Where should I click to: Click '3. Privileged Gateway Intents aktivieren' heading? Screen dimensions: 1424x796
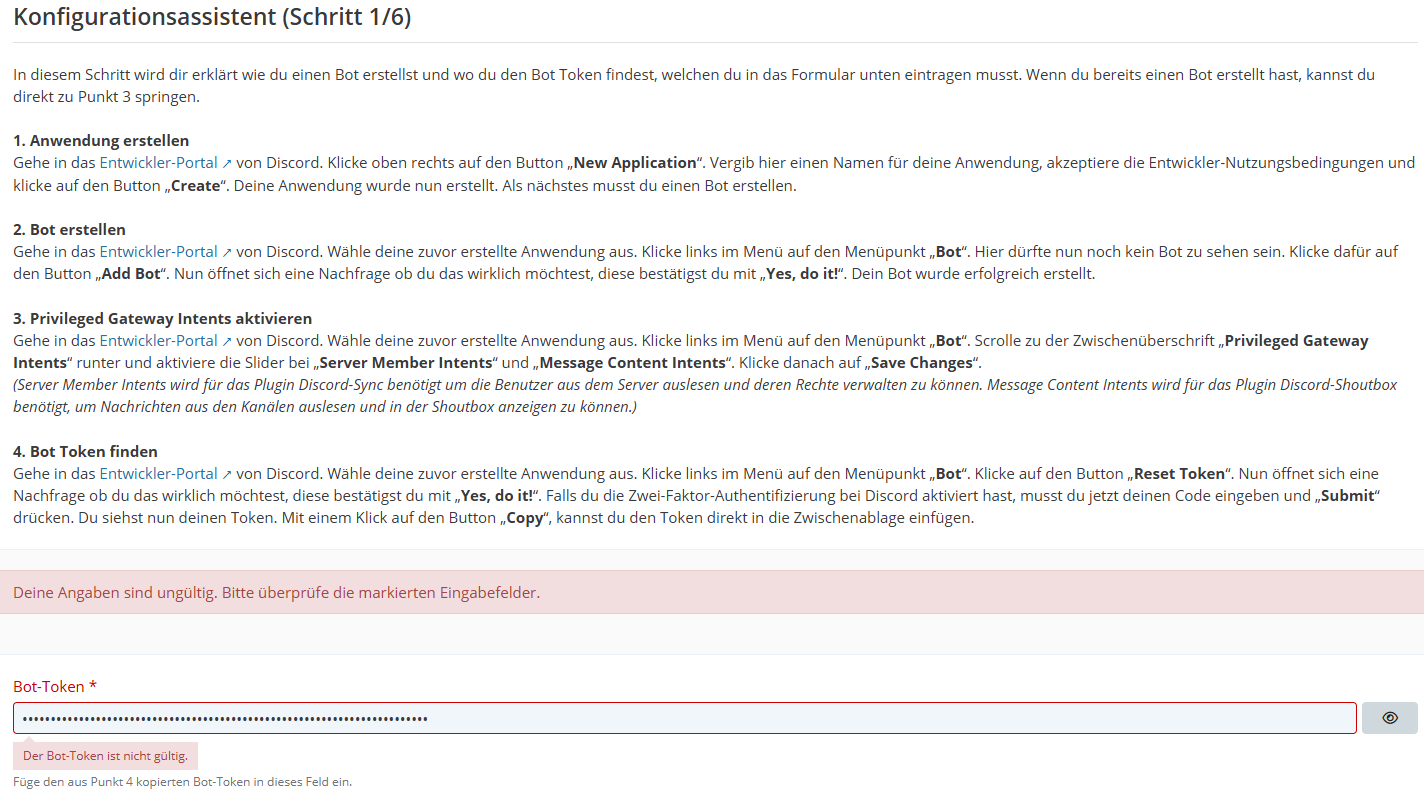click(162, 319)
